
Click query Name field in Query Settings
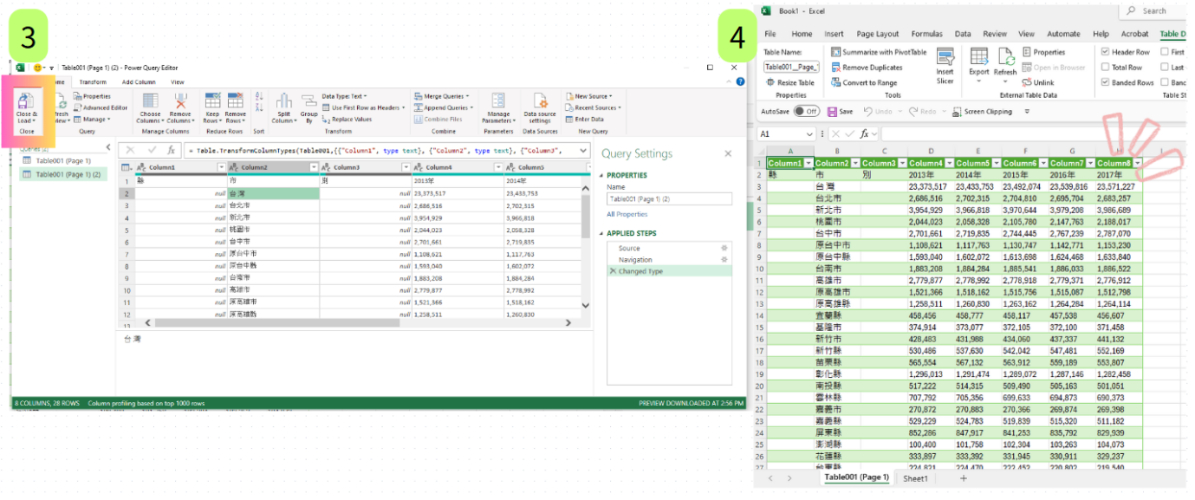point(669,199)
